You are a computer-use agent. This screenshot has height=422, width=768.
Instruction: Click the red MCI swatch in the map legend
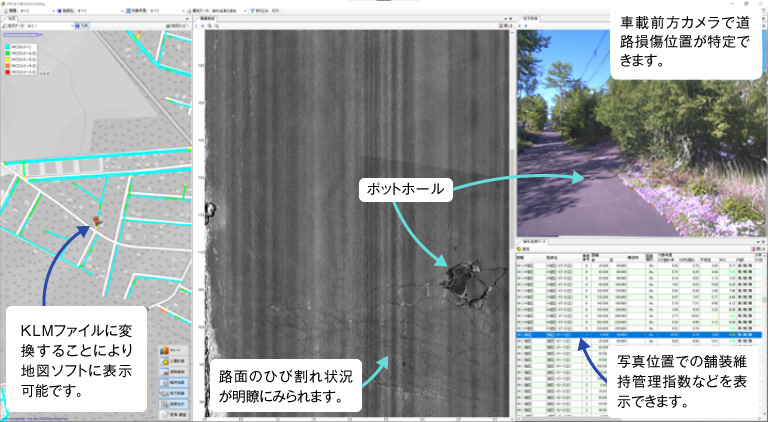click(x=8, y=73)
